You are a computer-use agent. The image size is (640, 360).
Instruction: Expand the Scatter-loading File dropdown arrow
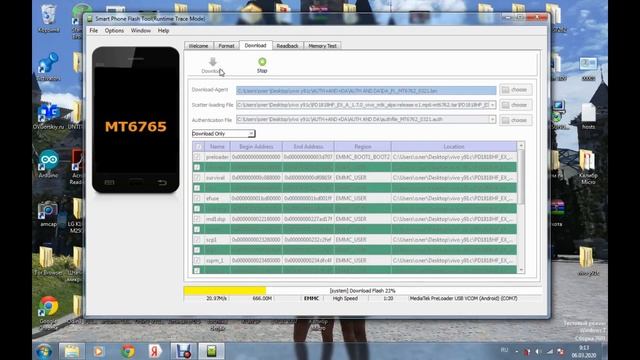click(492, 105)
